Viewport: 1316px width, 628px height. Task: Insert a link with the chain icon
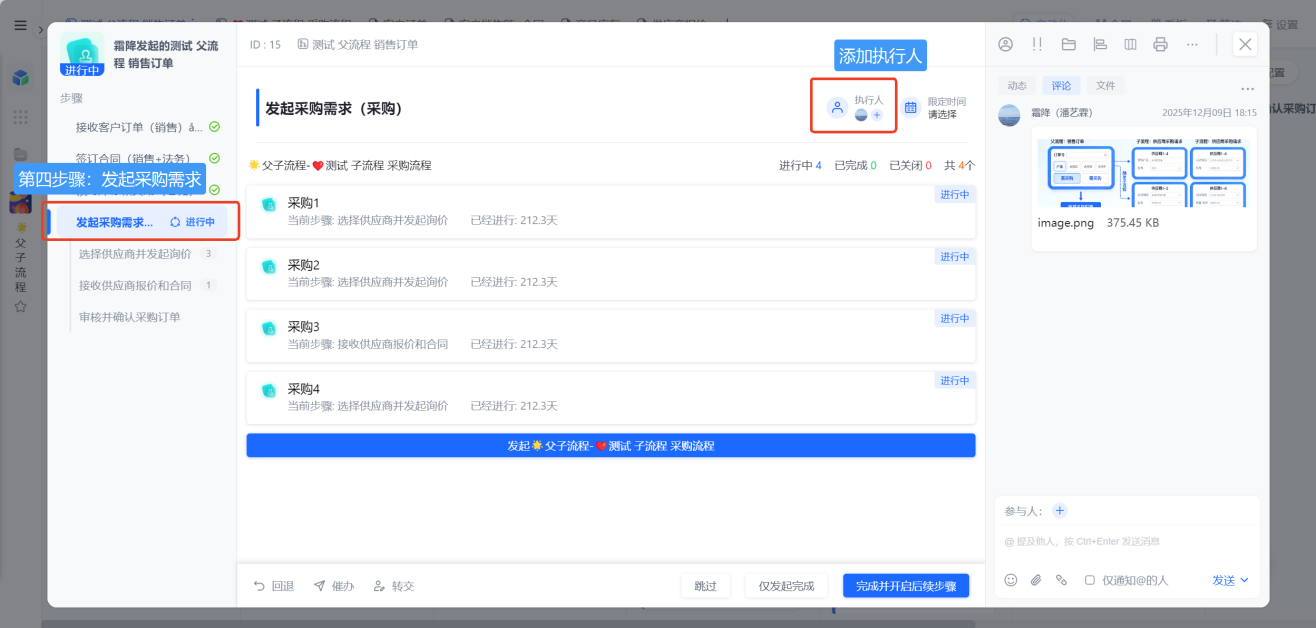coord(1061,580)
